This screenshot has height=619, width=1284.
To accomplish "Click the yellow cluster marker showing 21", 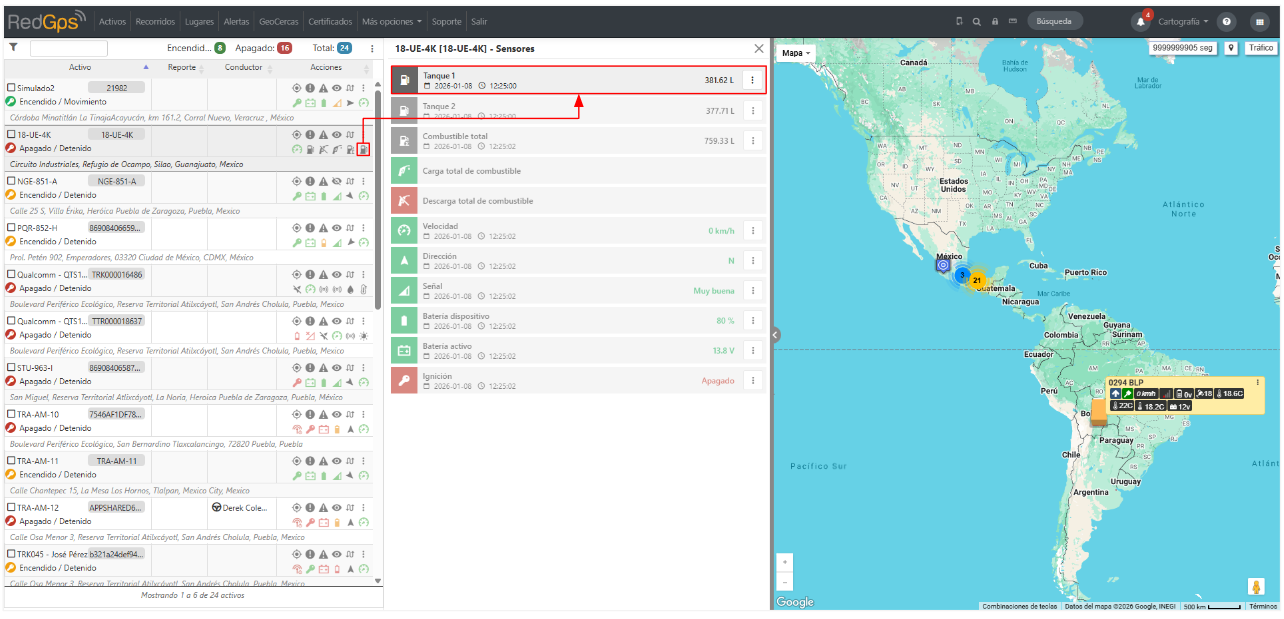I will pyautogui.click(x=977, y=280).
